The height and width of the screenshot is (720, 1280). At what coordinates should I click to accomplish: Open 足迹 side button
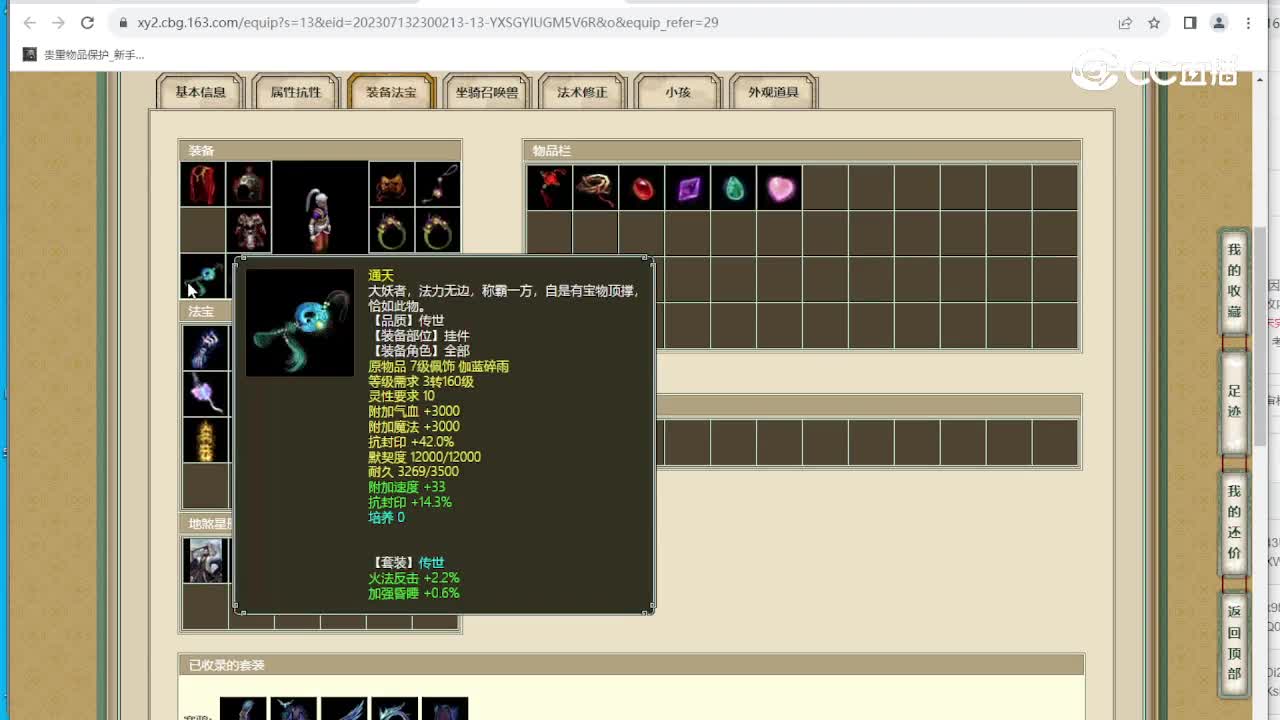(1234, 401)
